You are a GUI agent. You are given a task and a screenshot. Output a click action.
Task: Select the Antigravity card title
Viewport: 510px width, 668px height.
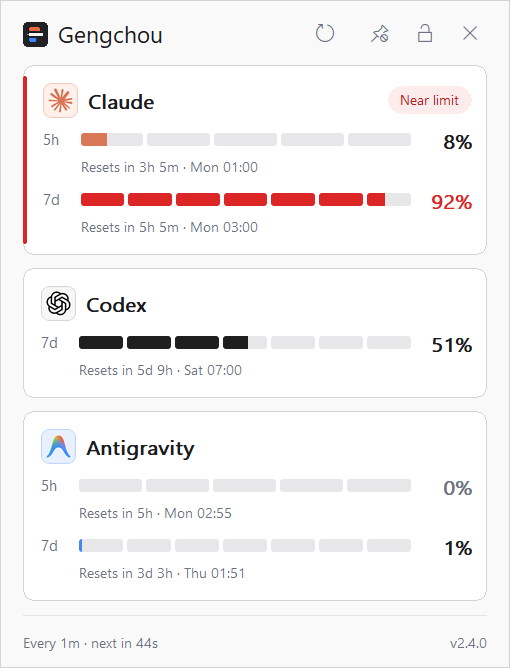coord(140,449)
